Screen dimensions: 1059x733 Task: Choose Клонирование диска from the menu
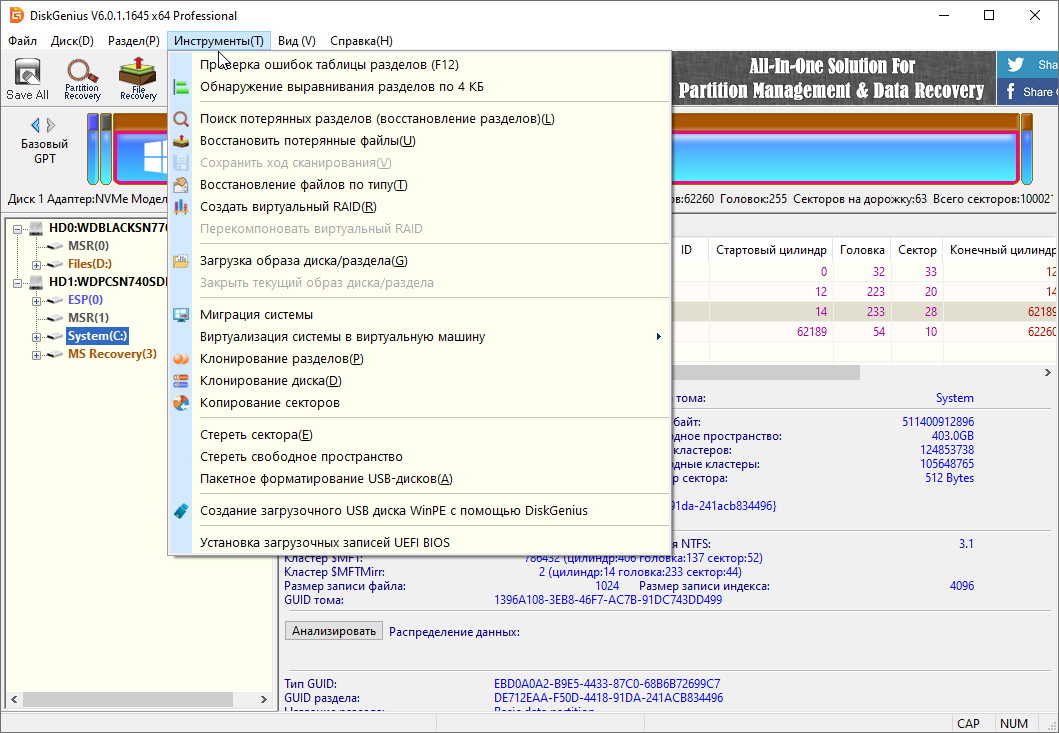[270, 381]
